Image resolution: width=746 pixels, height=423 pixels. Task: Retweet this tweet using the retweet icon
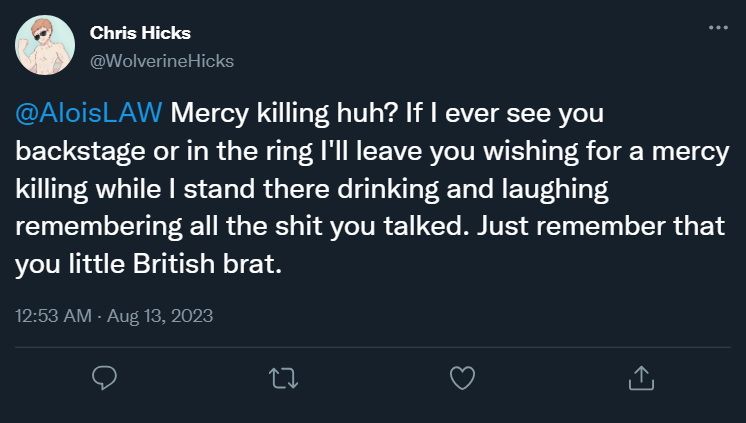(283, 378)
